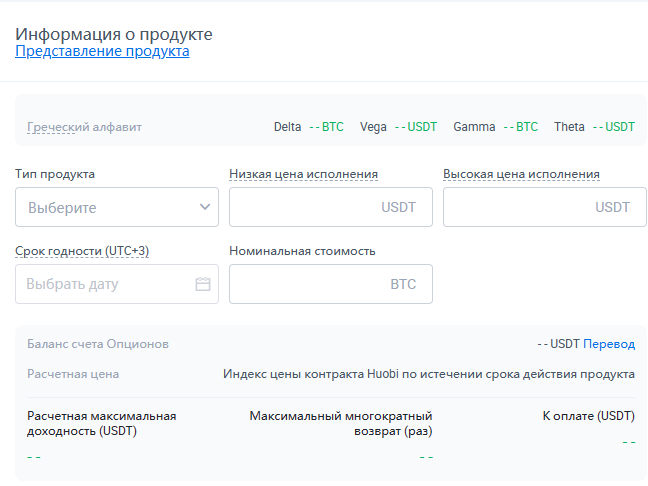
Task: Click the Низкая цена исполнения underlined label
Action: (303, 174)
